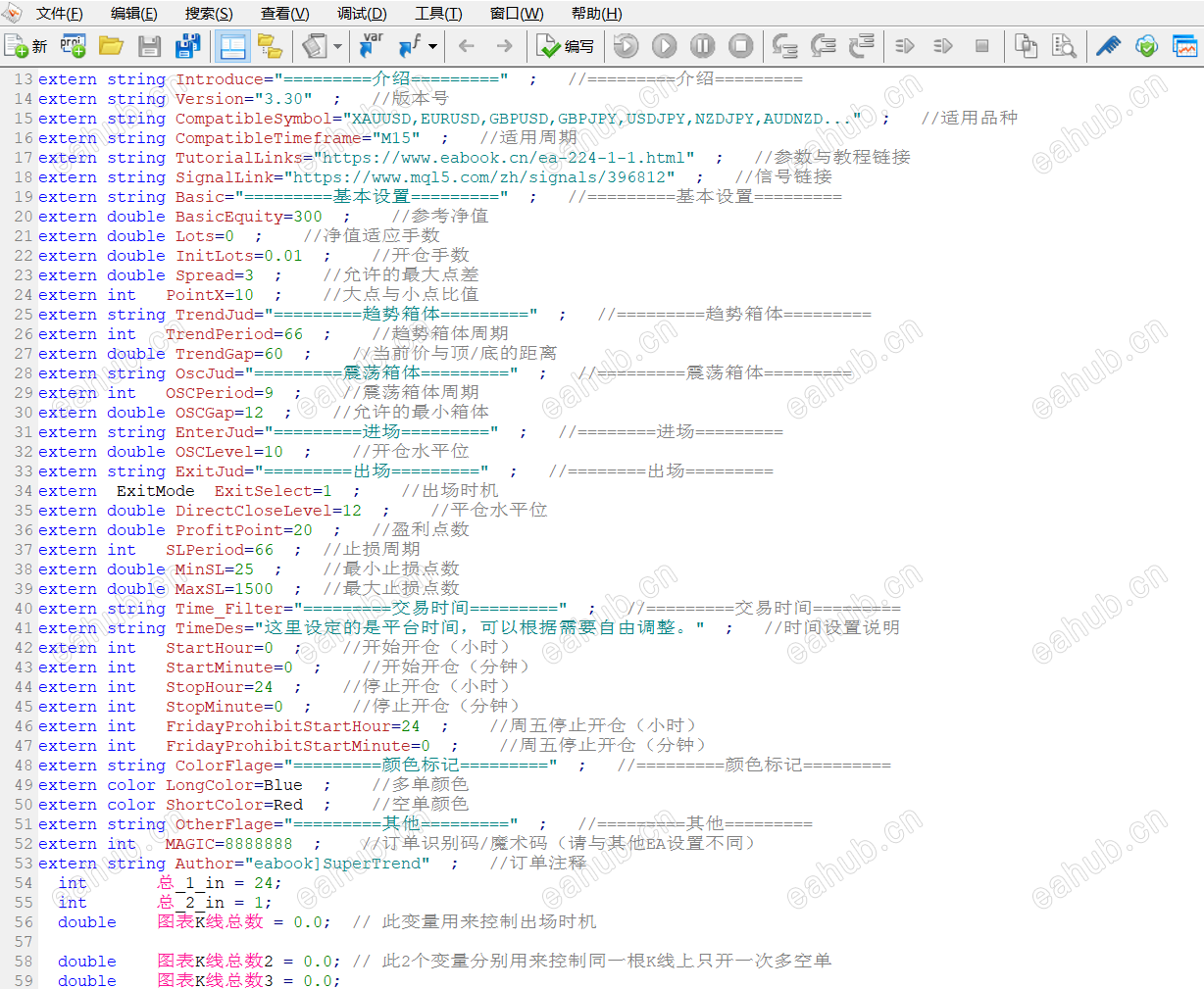Click the var go-to-definition icon
1204x989 pixels.
click(x=372, y=46)
